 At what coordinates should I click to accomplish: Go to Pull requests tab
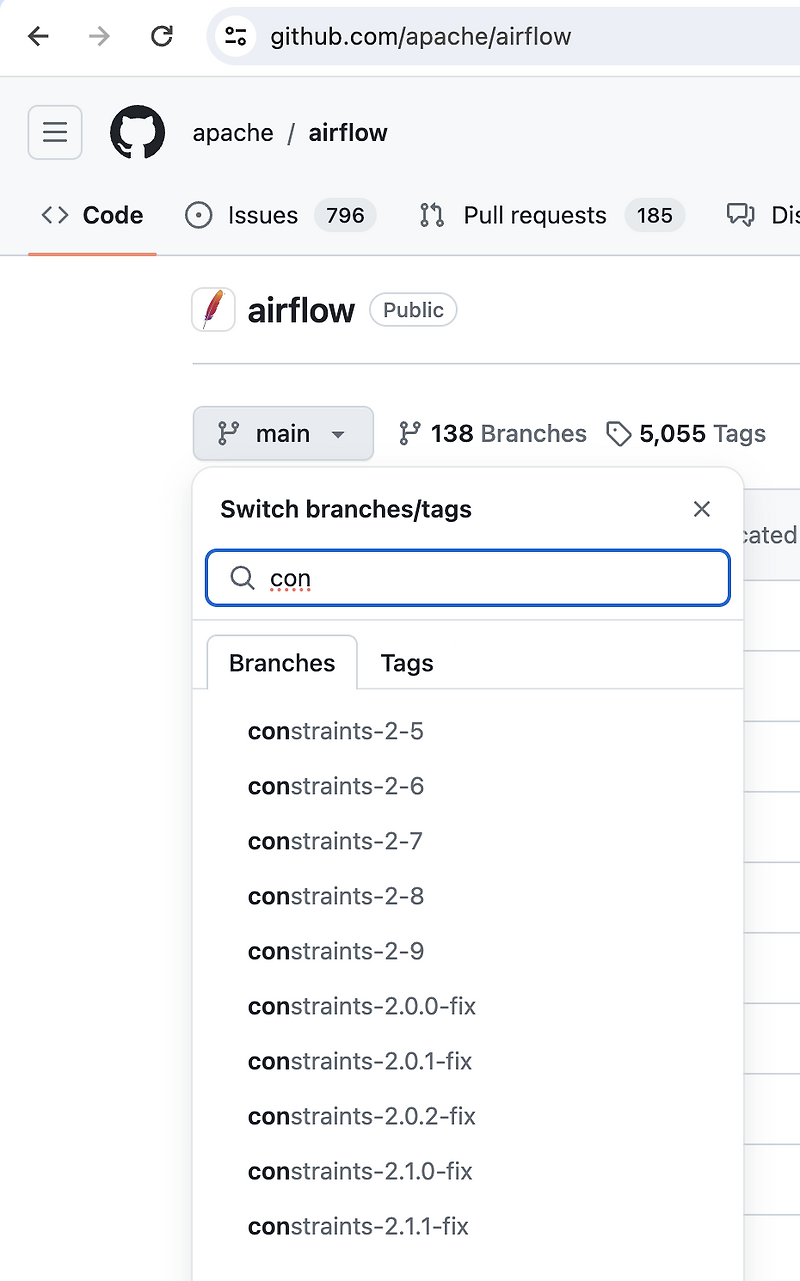[534, 215]
